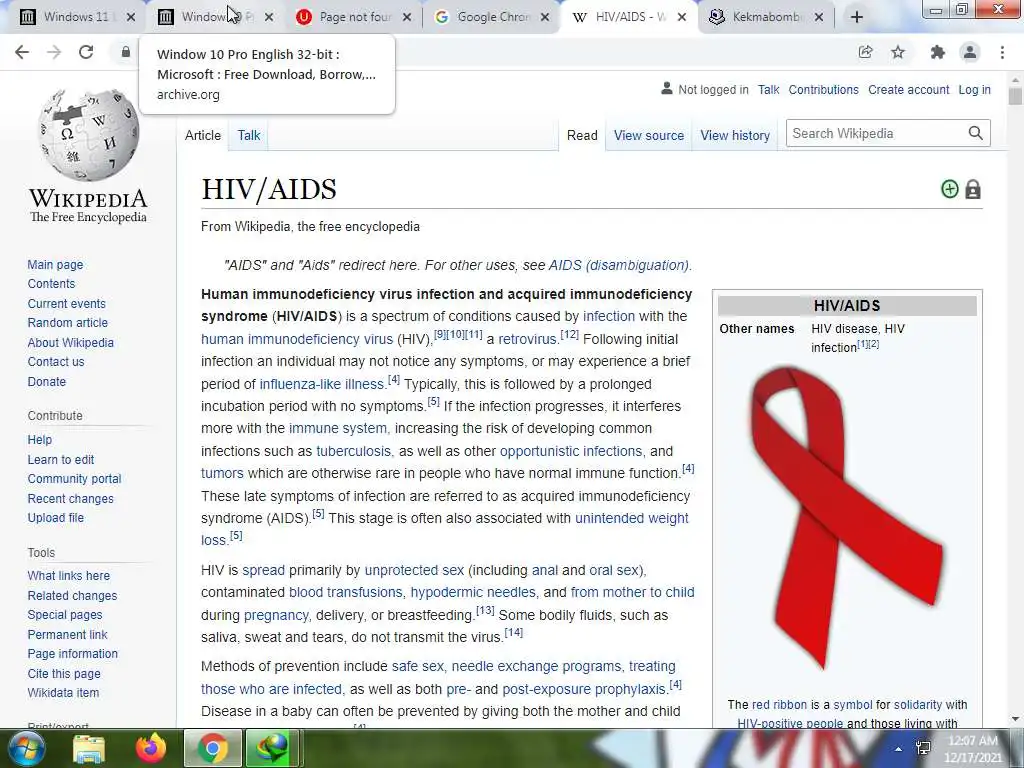
Task: Launch Firefox from the taskbar
Action: tap(151, 748)
